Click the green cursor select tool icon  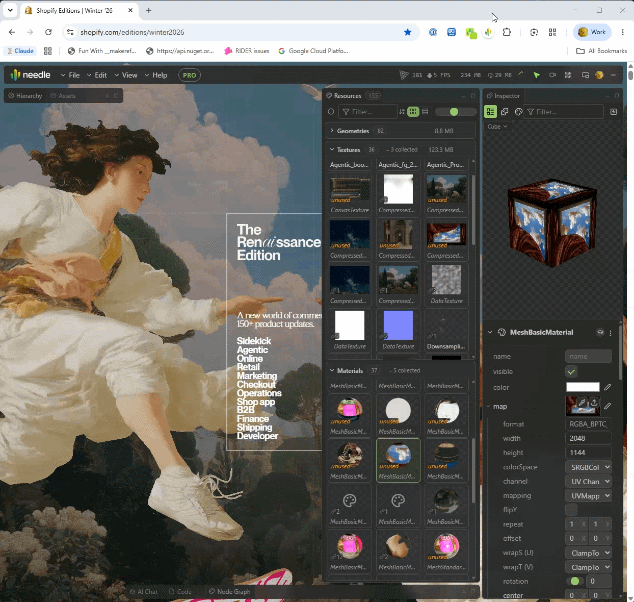[536, 75]
